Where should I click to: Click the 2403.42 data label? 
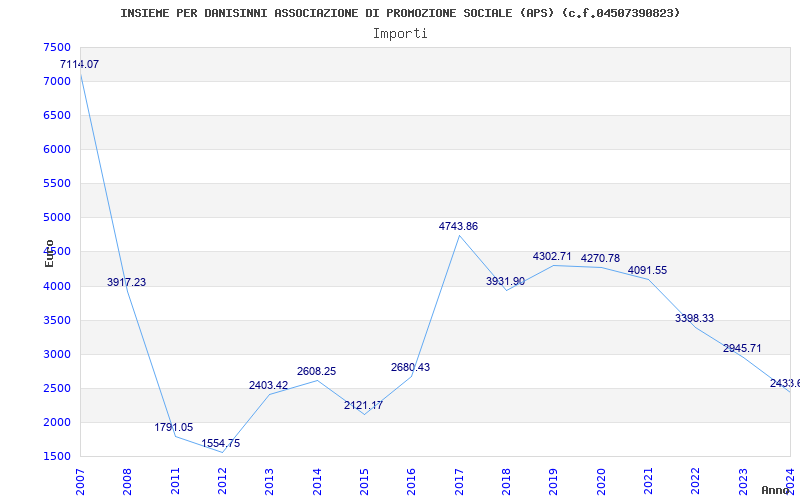(x=268, y=385)
